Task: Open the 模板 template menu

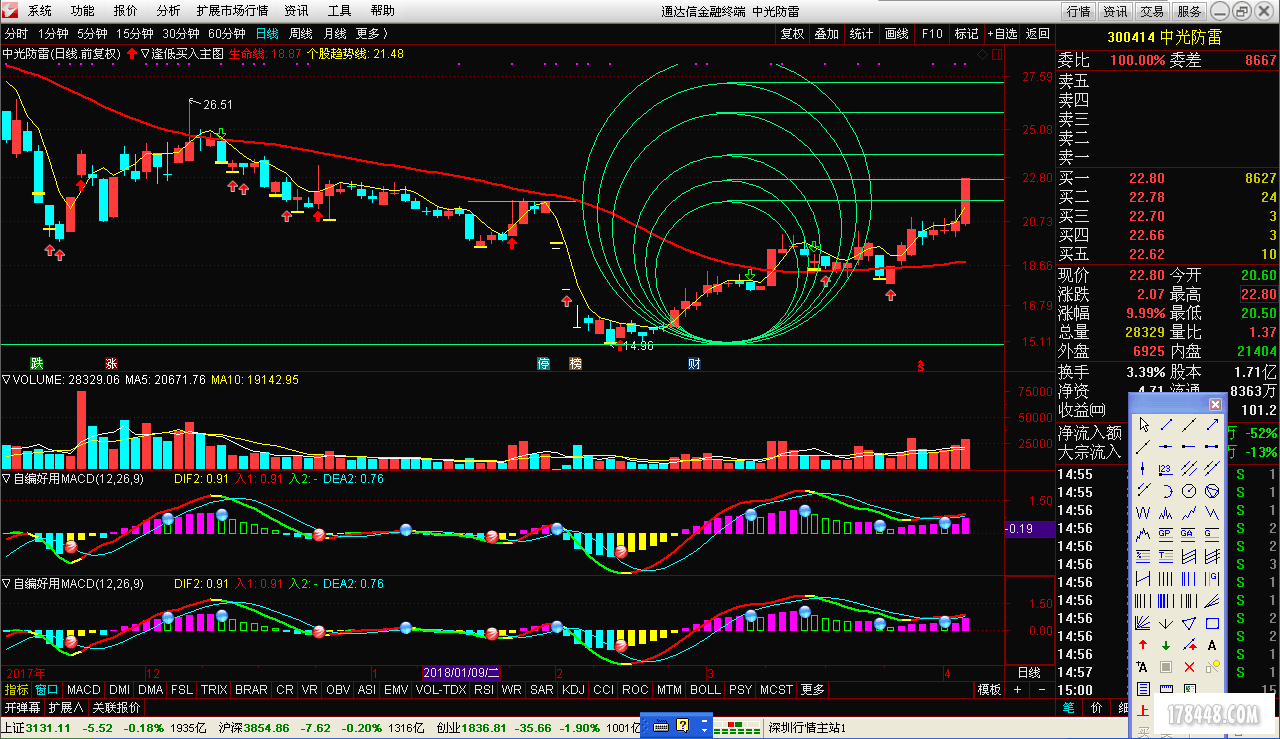Action: click(989, 690)
